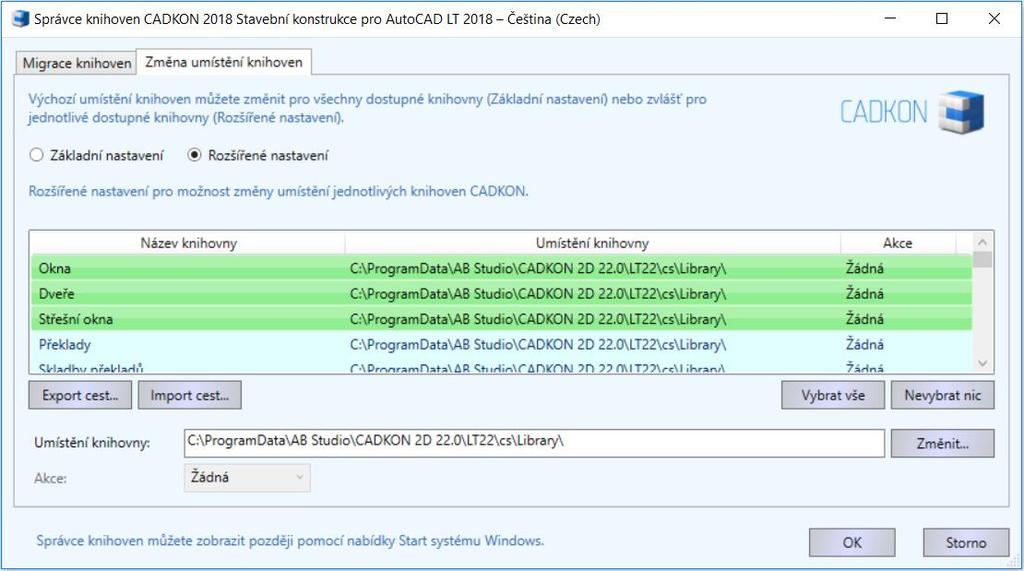Sort by Umístění knihovny column header
1024x571 pixels.
tap(592, 243)
